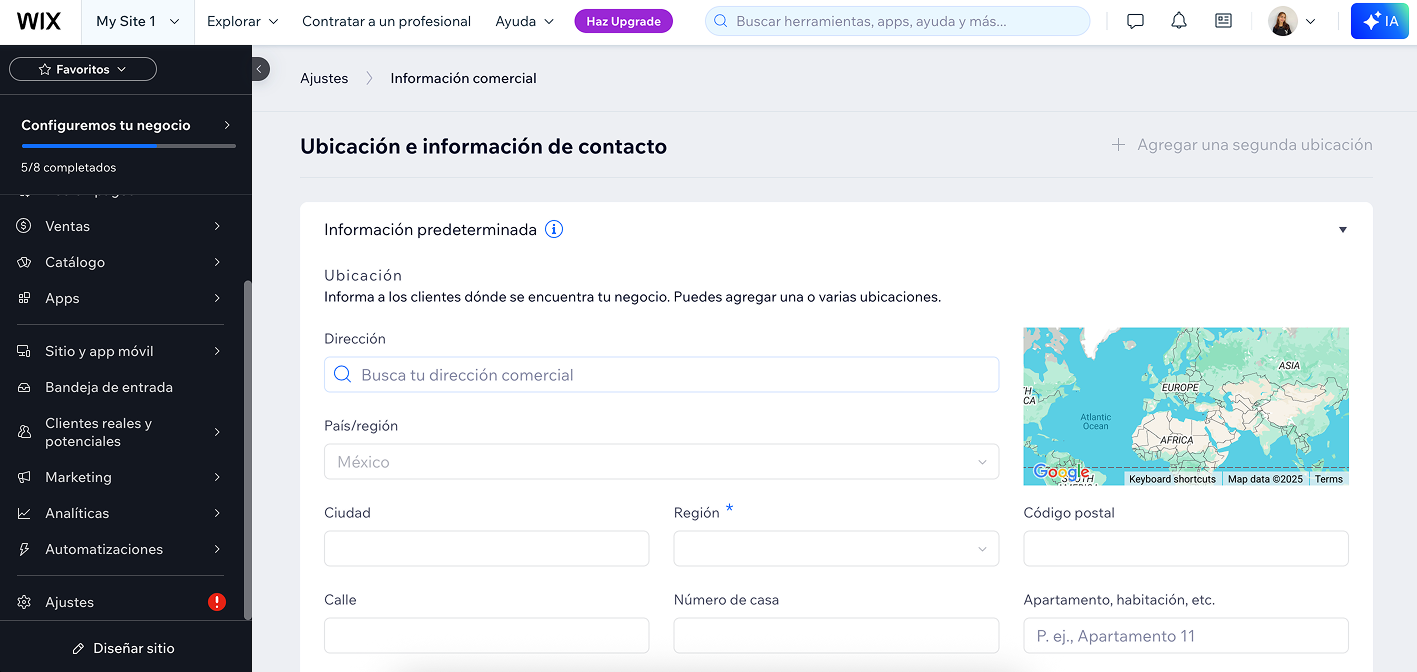Viewport: 1417px width, 672px height.
Task: Open the map Terms link
Action: point(1329,479)
